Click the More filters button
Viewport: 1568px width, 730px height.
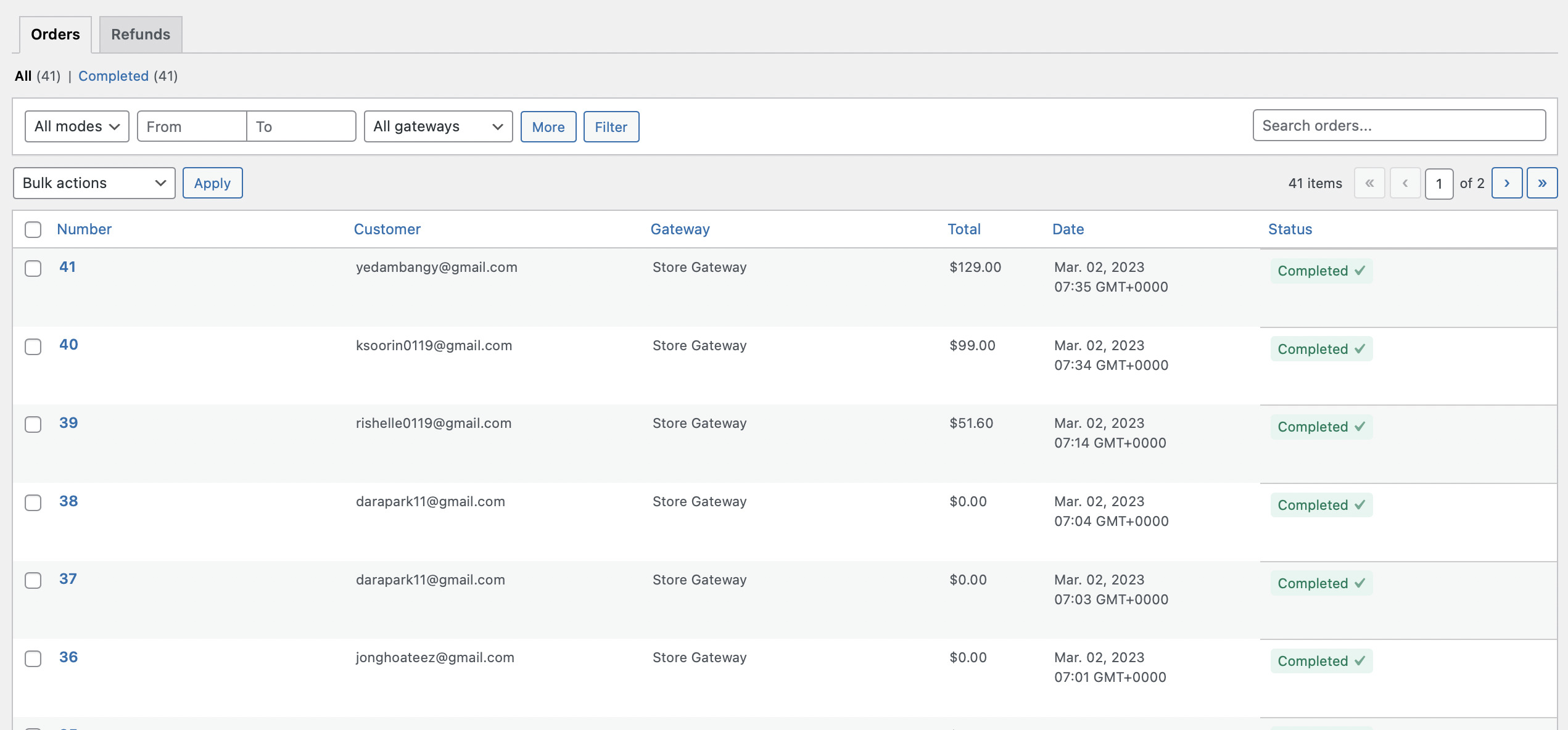pyautogui.click(x=548, y=127)
